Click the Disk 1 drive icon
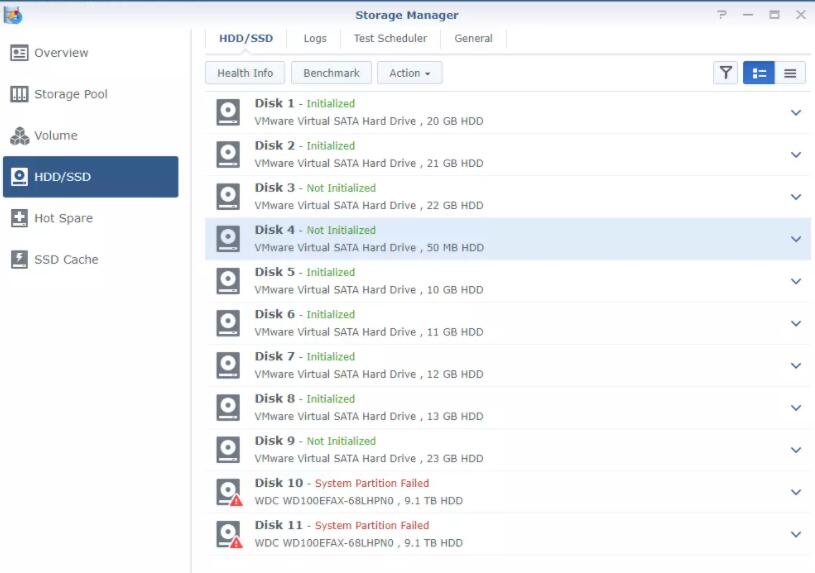The height and width of the screenshot is (573, 815). click(x=229, y=112)
